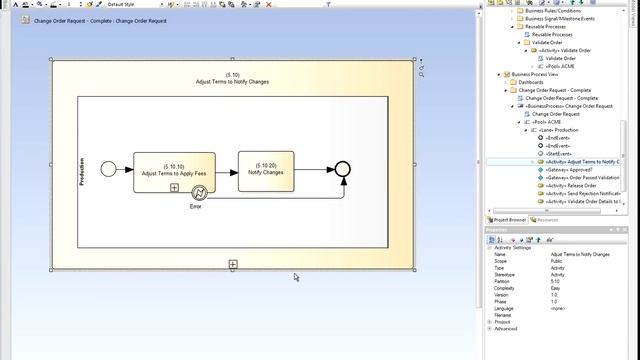Collapse the Lane Production node
The image size is (640, 360).
tap(526, 130)
